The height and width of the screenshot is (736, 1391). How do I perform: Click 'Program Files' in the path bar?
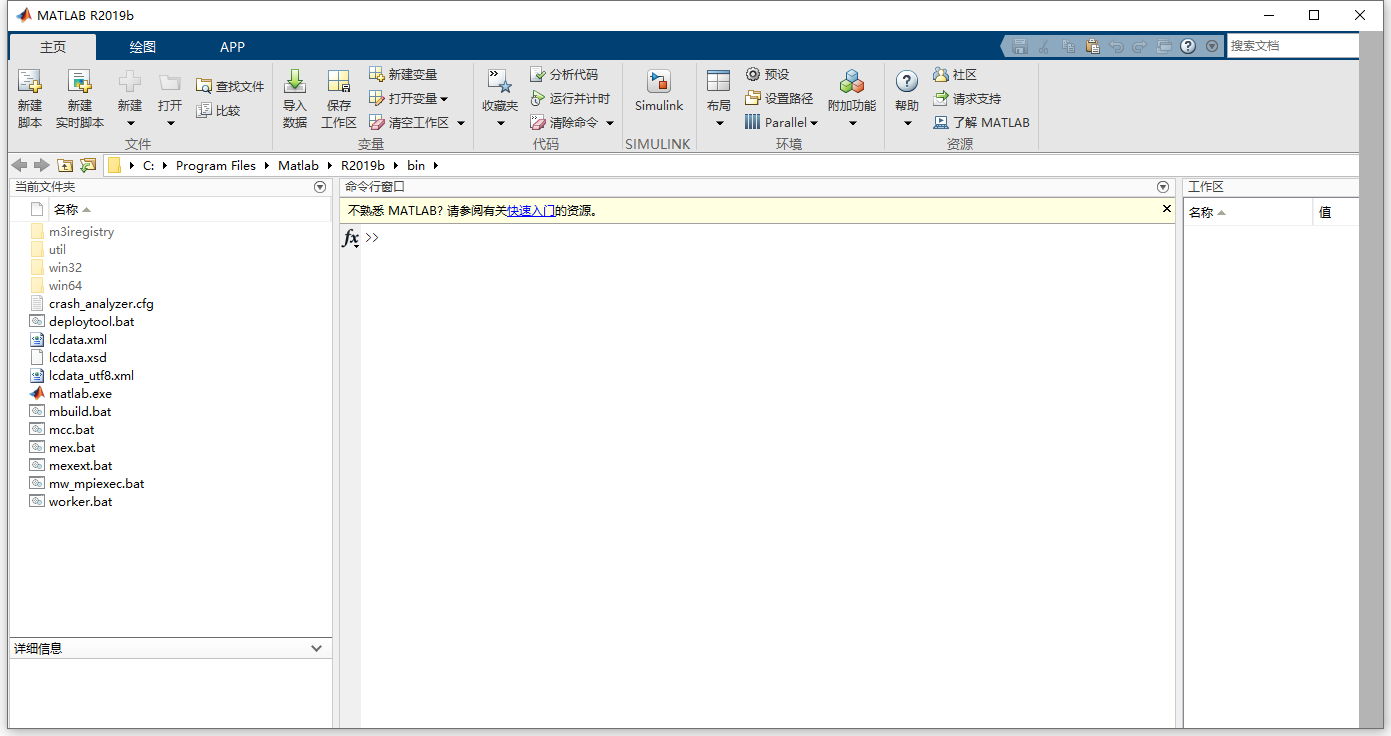(216, 166)
